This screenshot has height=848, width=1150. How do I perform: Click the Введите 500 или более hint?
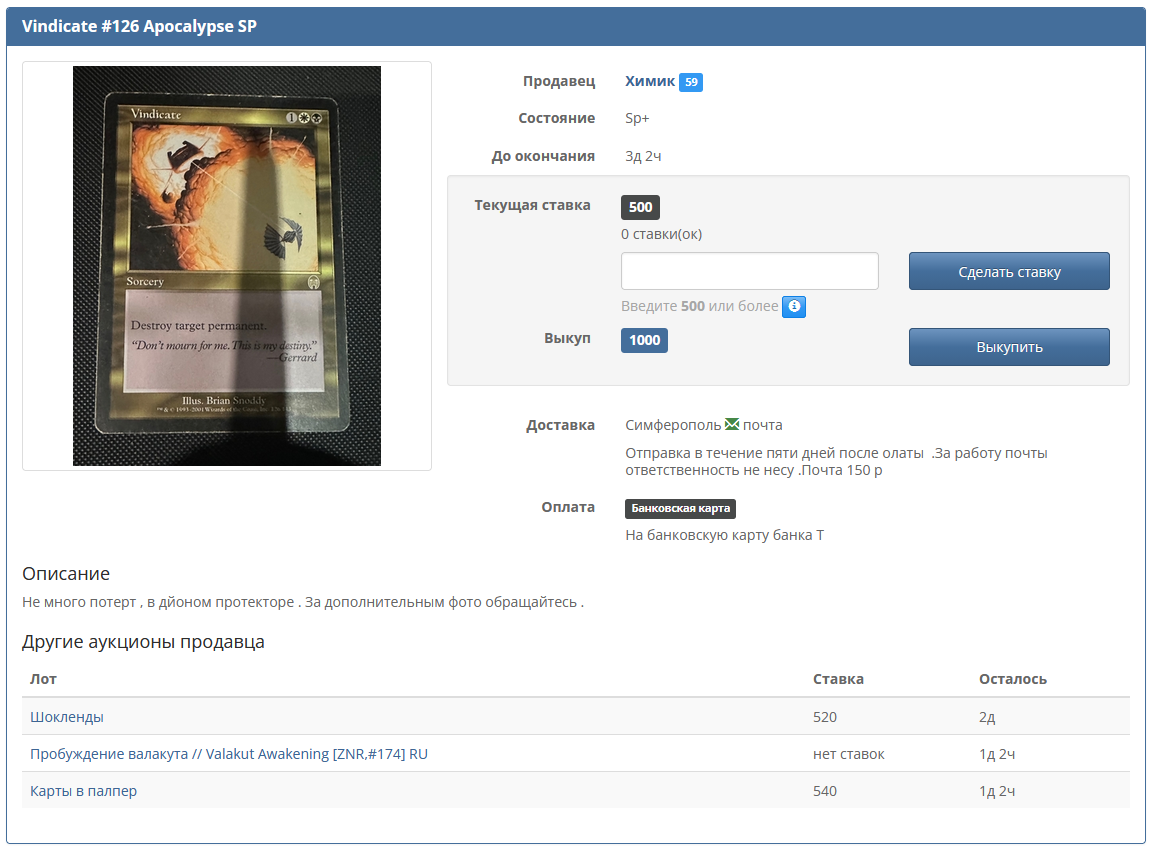pos(700,306)
